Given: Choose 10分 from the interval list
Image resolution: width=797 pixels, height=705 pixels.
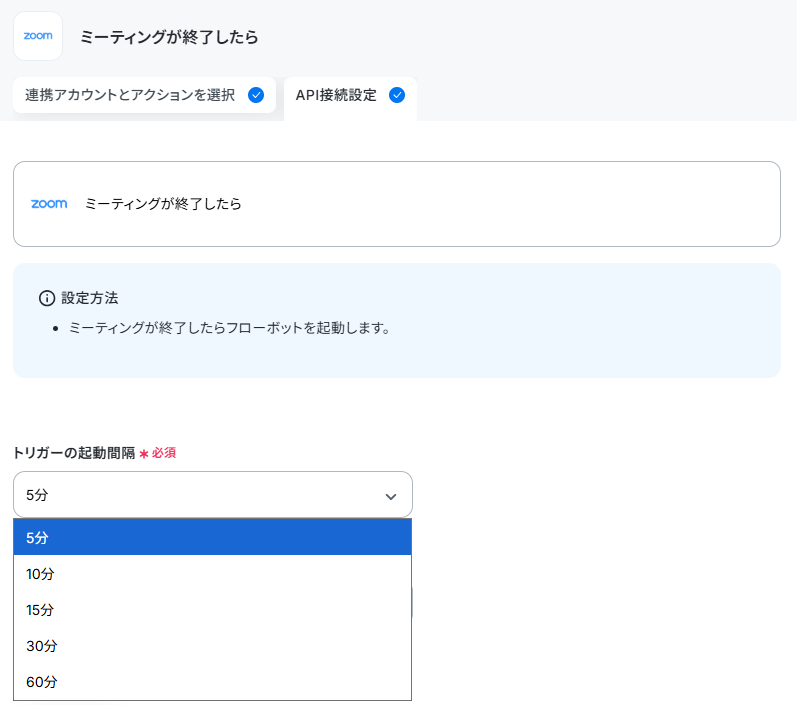Looking at the screenshot, I should pos(212,574).
